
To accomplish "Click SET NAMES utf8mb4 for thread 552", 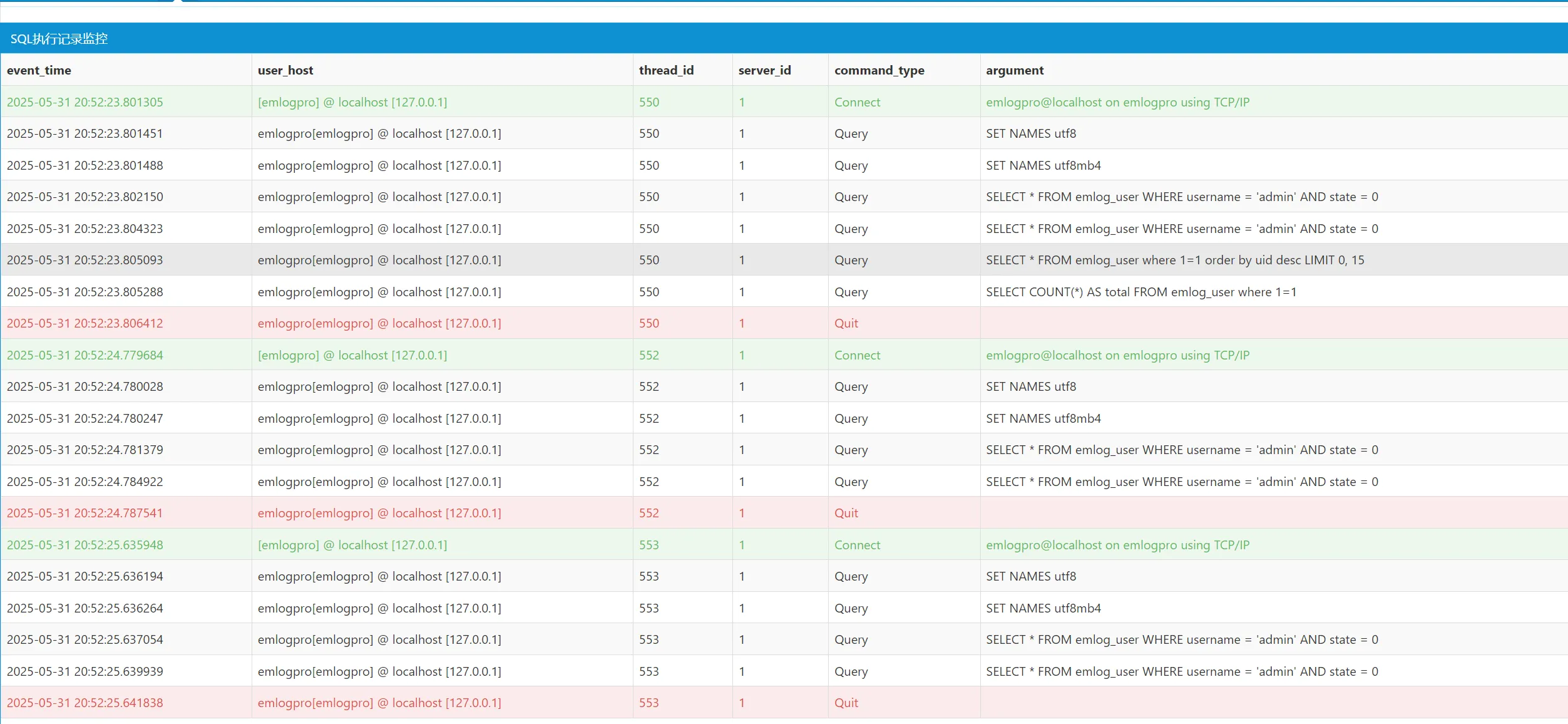I will click(x=1043, y=418).
